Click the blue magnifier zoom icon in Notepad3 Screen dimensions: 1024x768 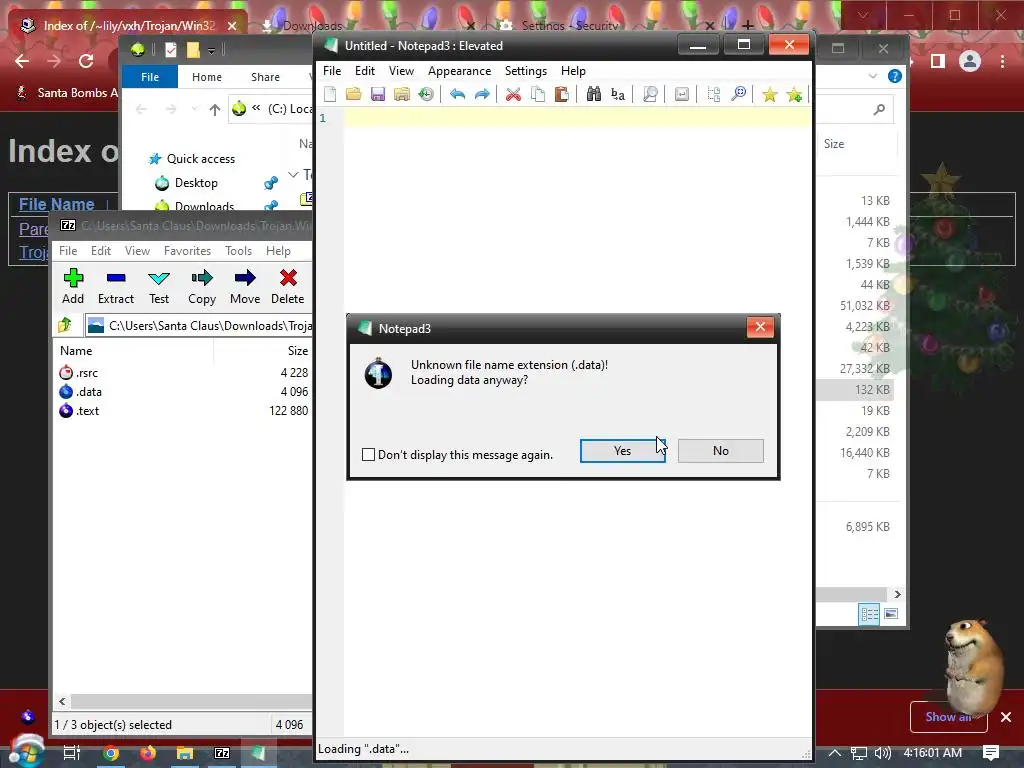pos(738,94)
